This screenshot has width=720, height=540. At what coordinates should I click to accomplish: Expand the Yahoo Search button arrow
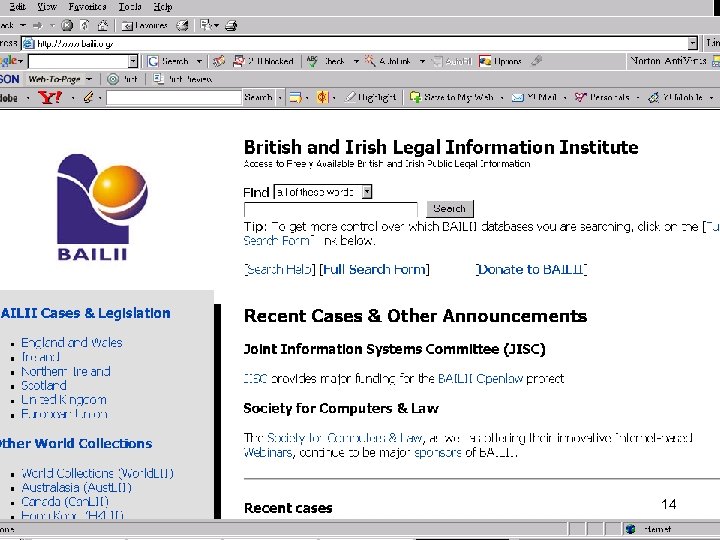tap(279, 97)
